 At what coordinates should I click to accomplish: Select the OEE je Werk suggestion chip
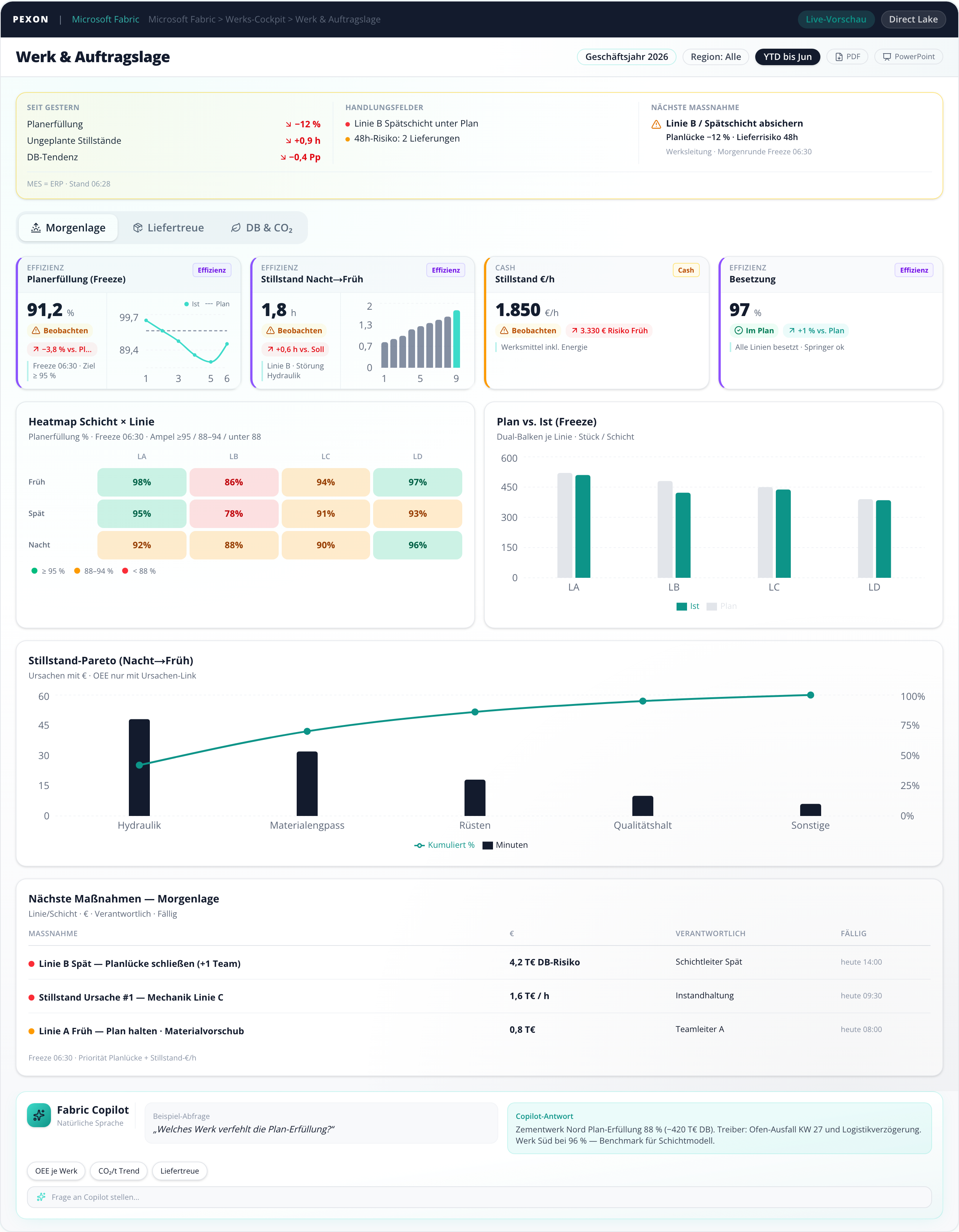point(57,1171)
